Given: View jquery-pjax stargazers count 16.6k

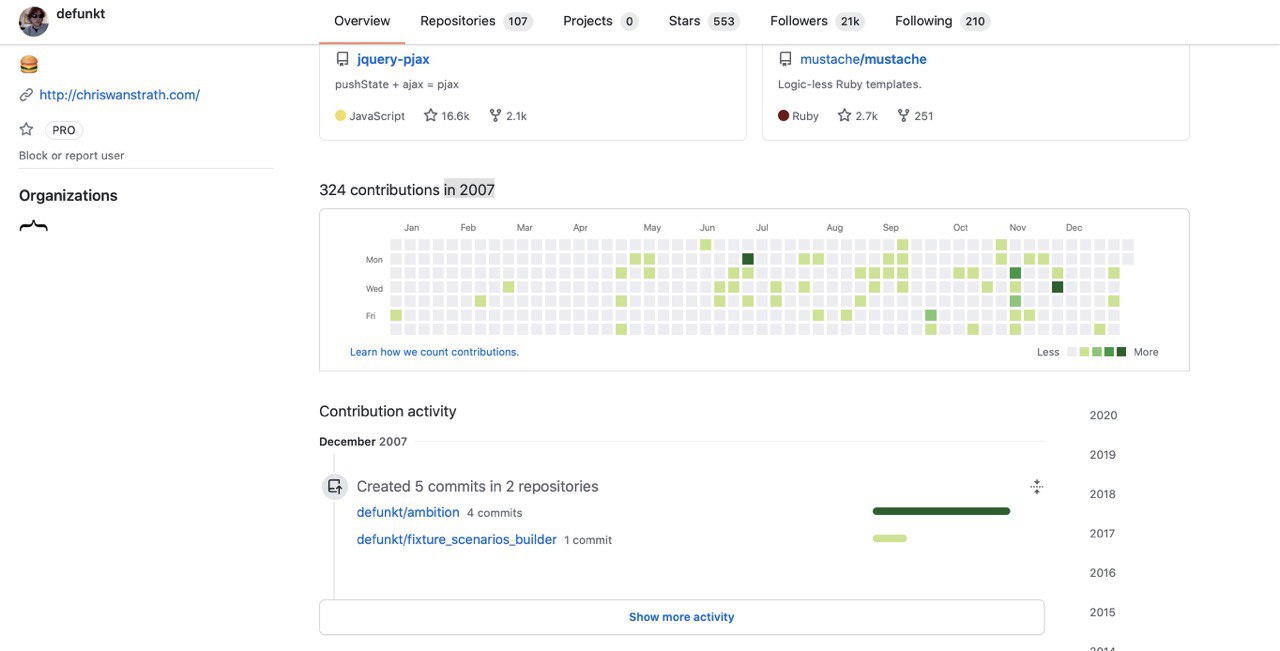Looking at the screenshot, I should 447,116.
